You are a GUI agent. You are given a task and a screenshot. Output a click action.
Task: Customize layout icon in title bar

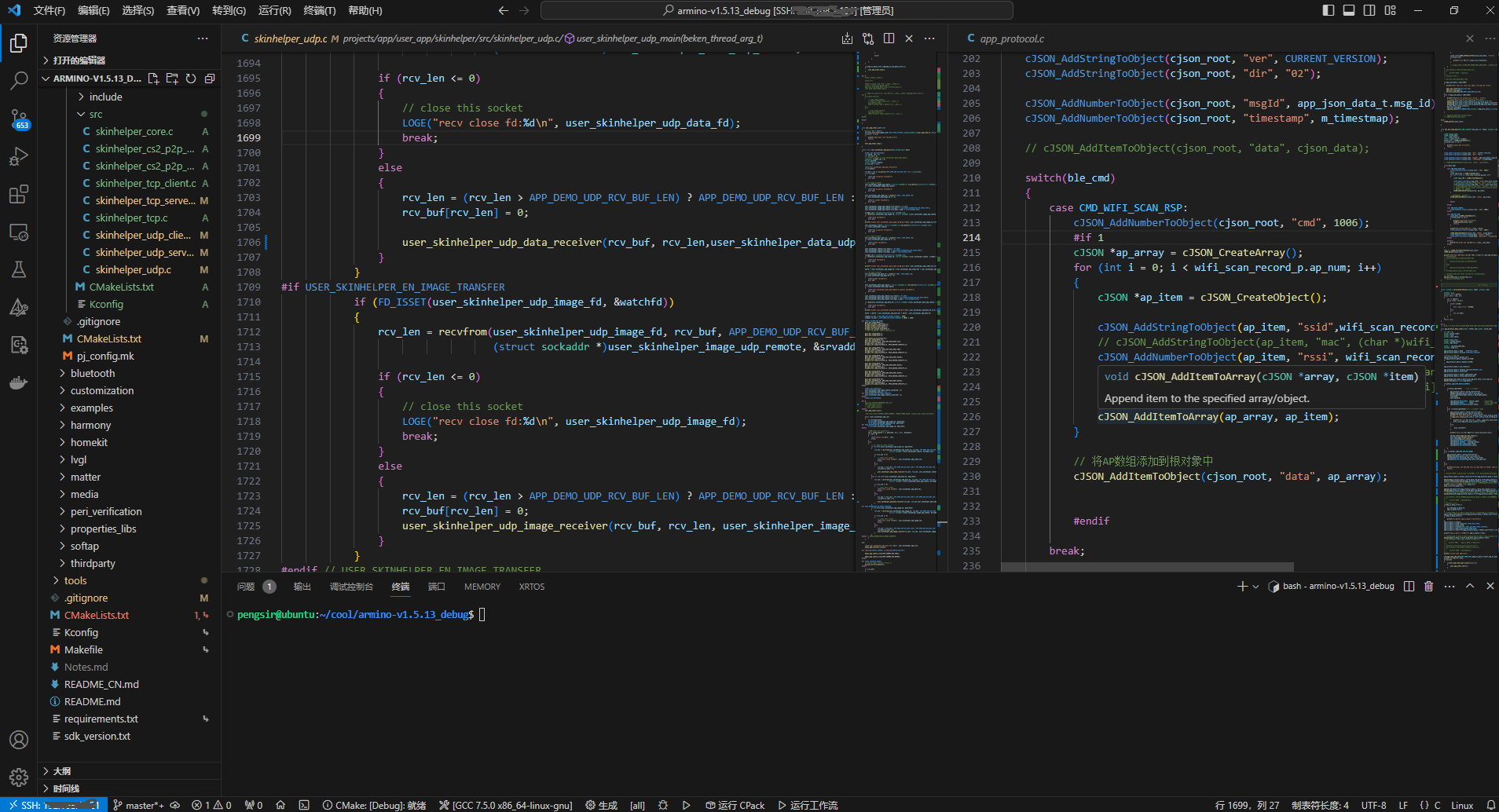1391,10
